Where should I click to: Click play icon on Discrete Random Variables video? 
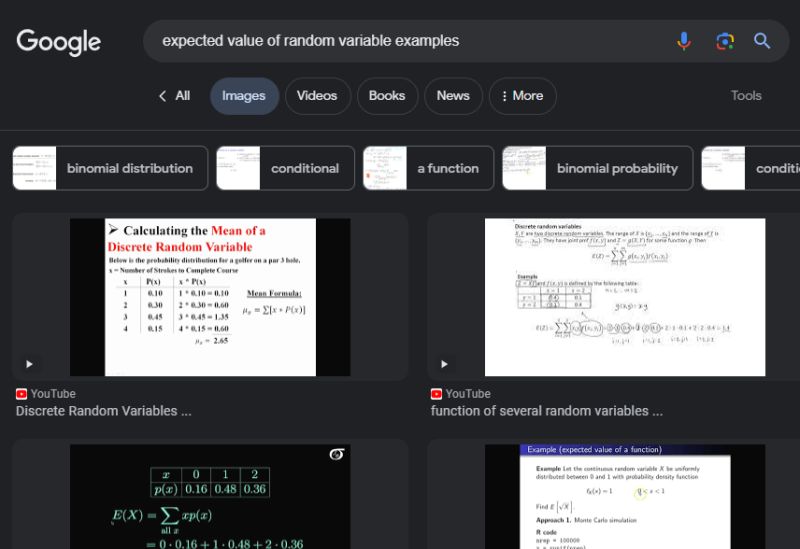coord(29,364)
